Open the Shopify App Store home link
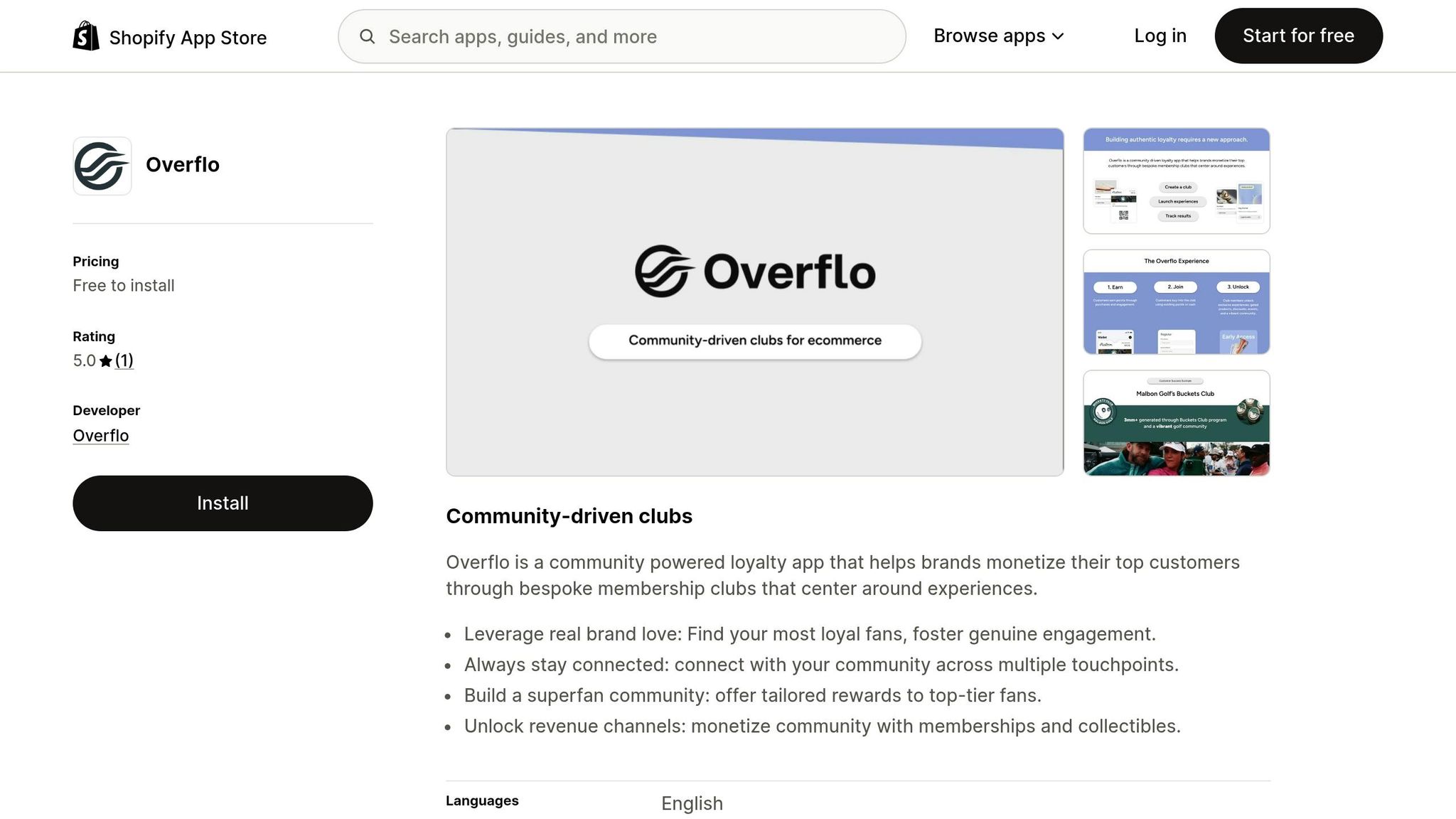 (170, 36)
